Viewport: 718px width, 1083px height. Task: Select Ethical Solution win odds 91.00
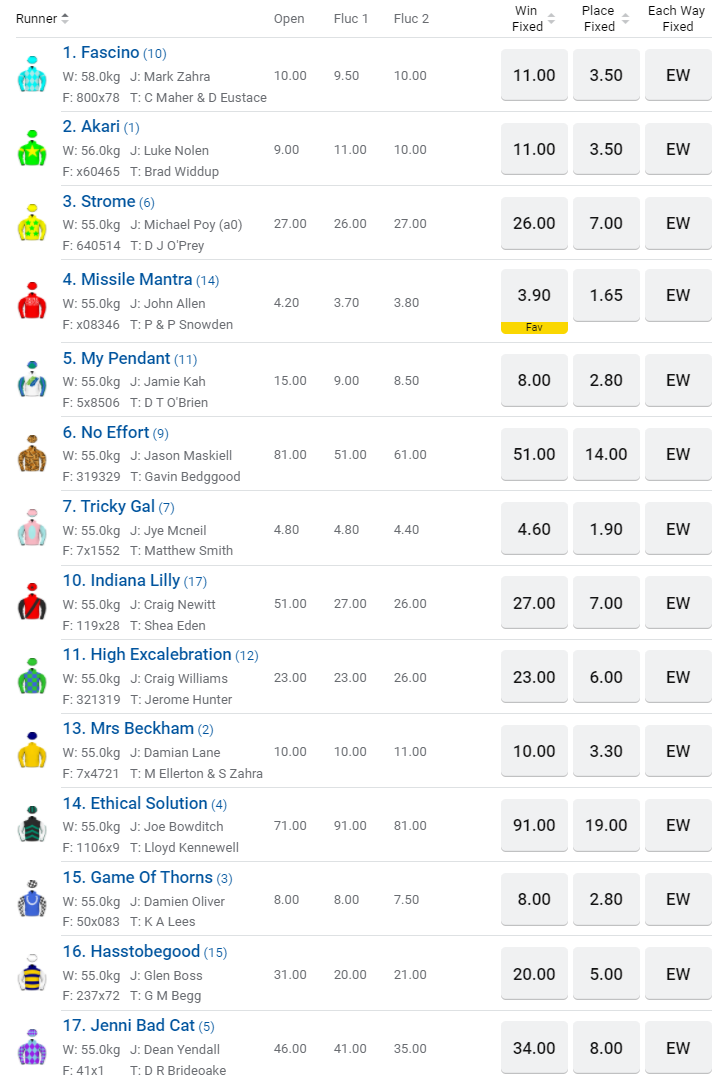534,825
